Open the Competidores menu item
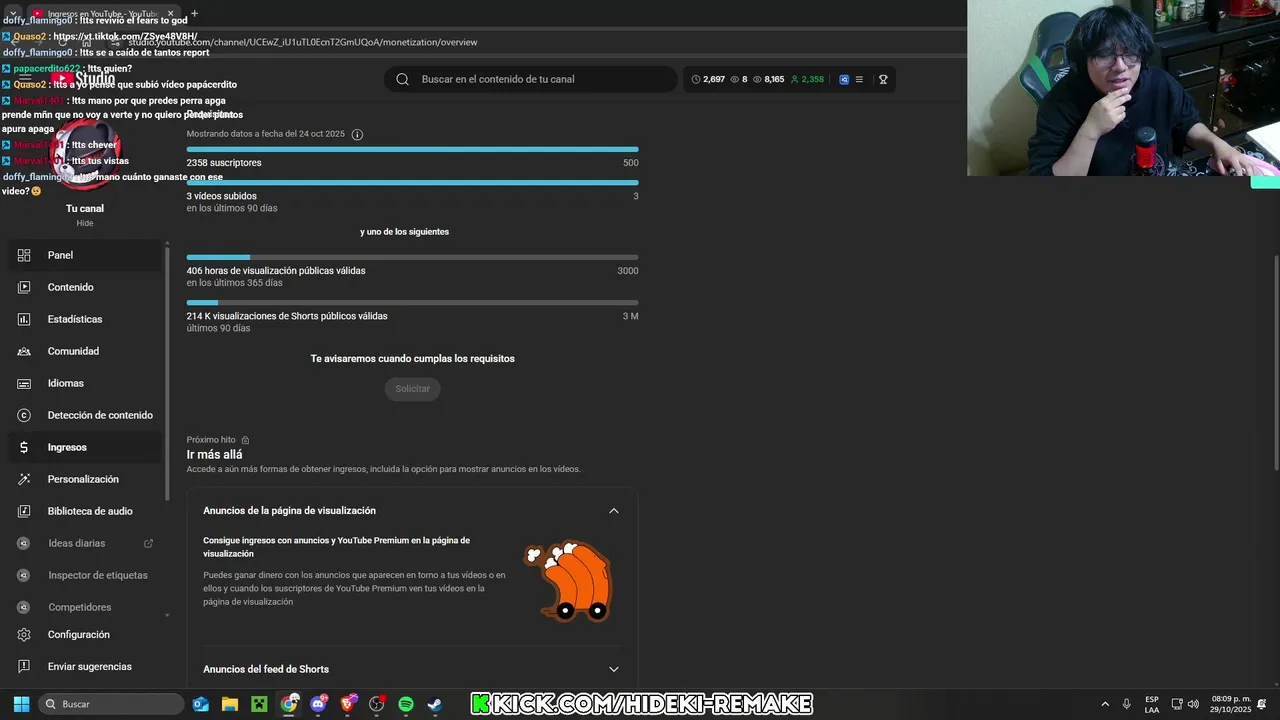 [x=80, y=607]
